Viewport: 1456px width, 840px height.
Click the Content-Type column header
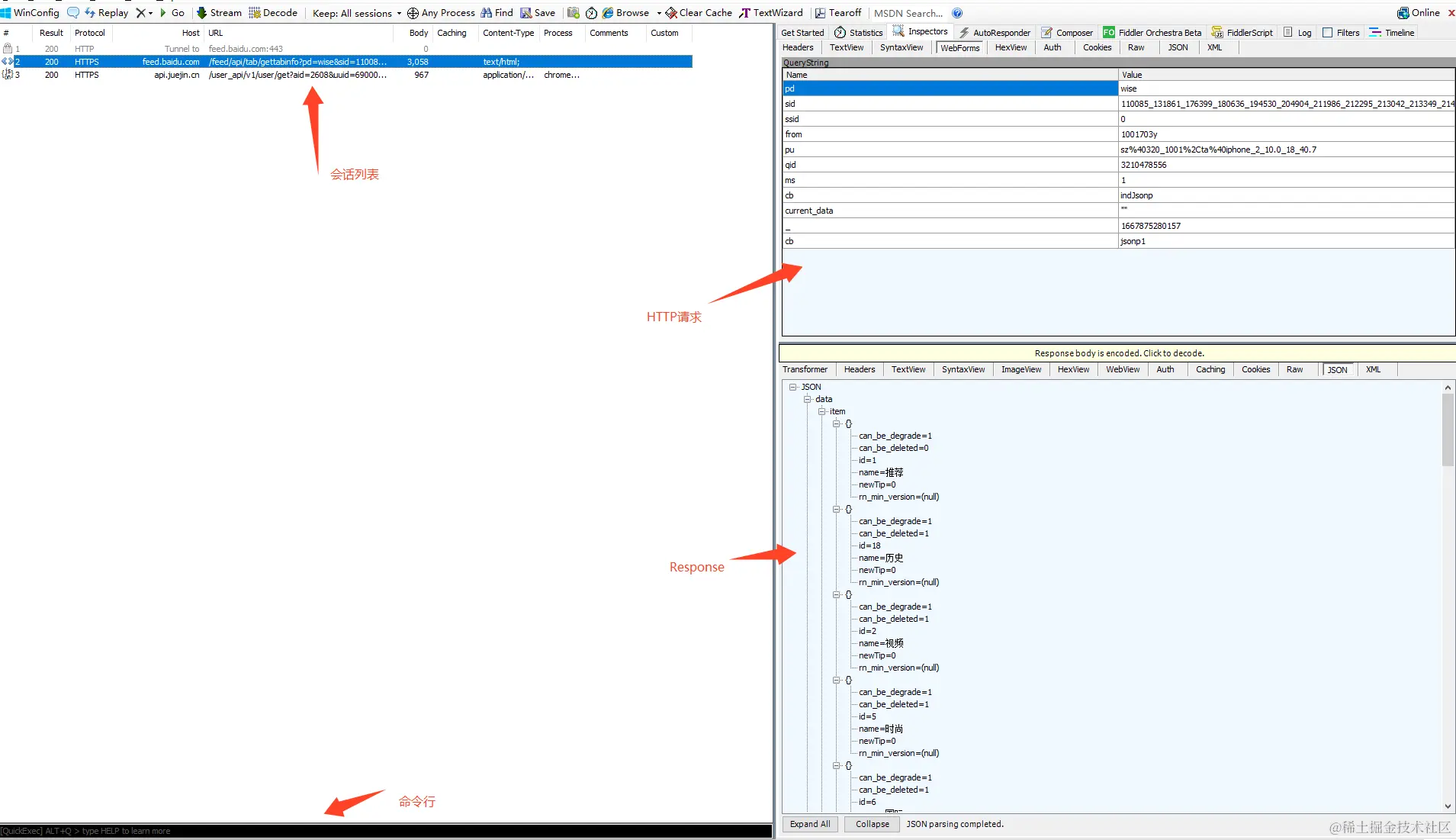click(508, 33)
